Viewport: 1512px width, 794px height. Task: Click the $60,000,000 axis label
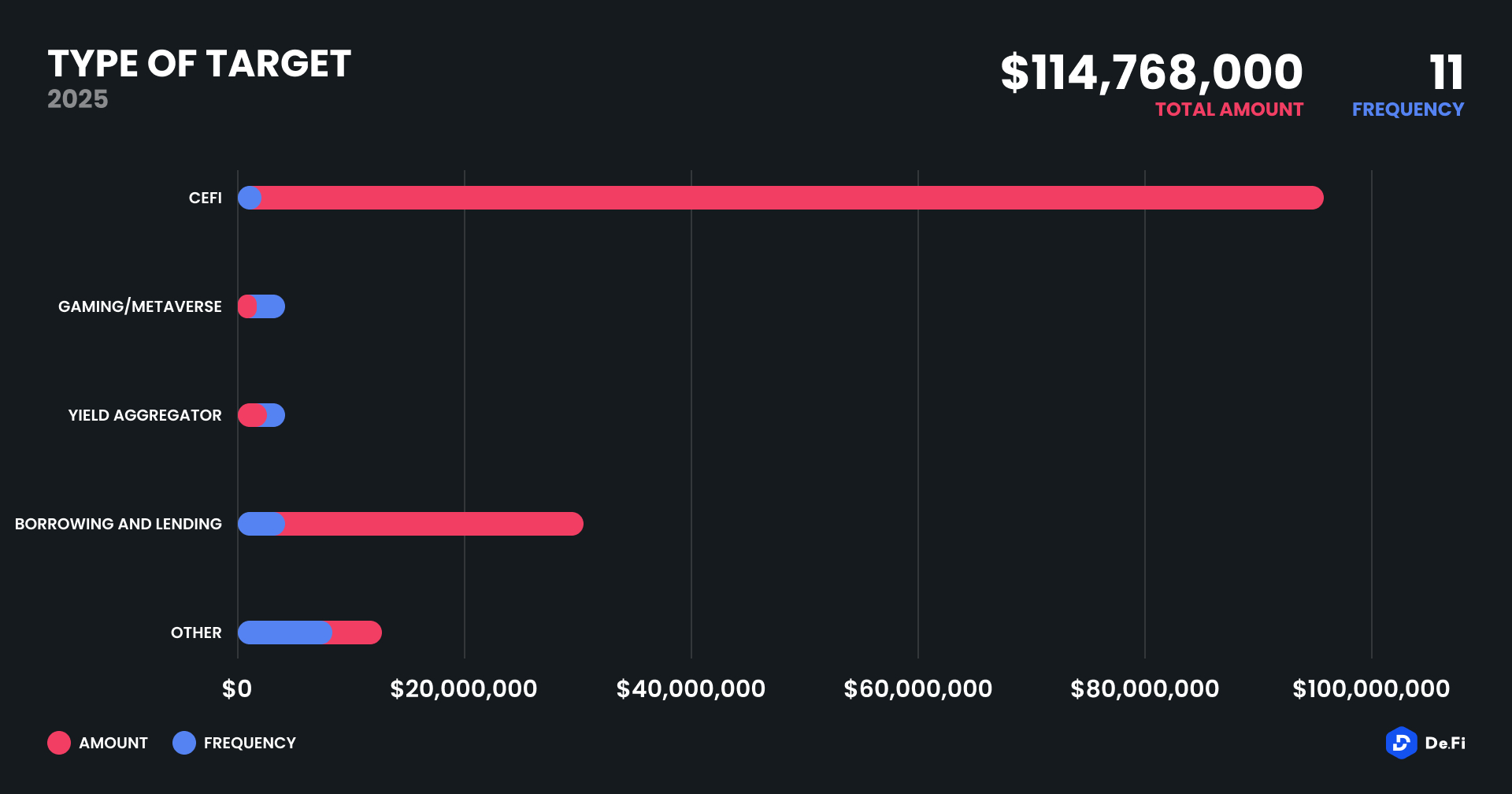coord(917,689)
